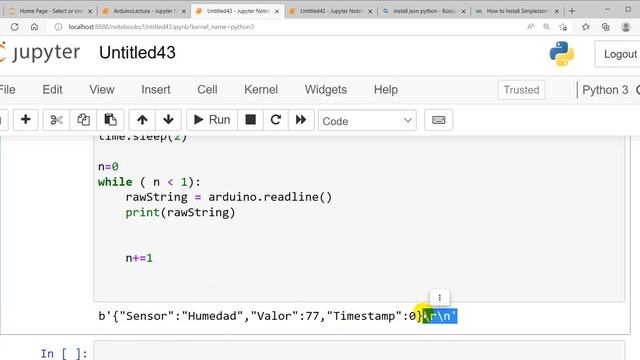Open the command palette keyboard icon

click(x=438, y=120)
